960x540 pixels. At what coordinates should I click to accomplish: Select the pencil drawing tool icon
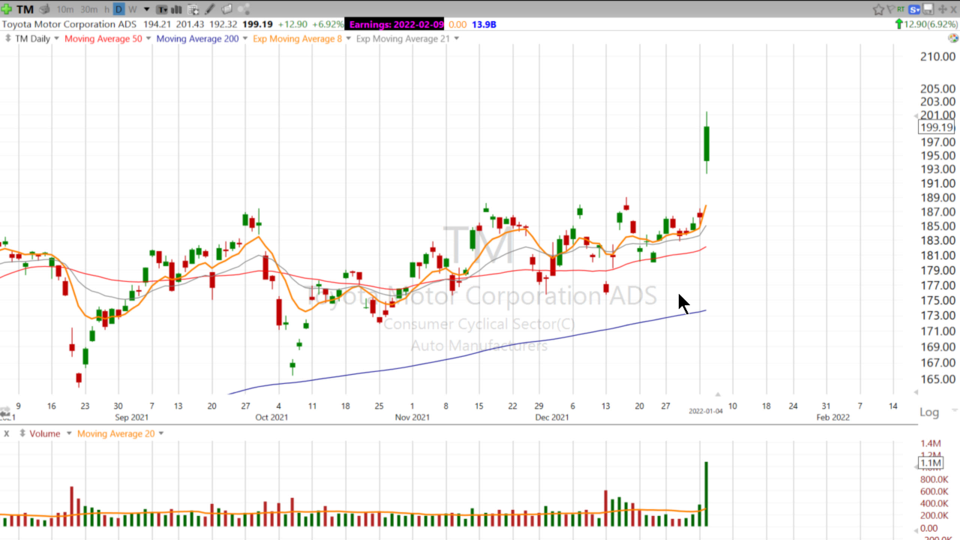[x=210, y=9]
